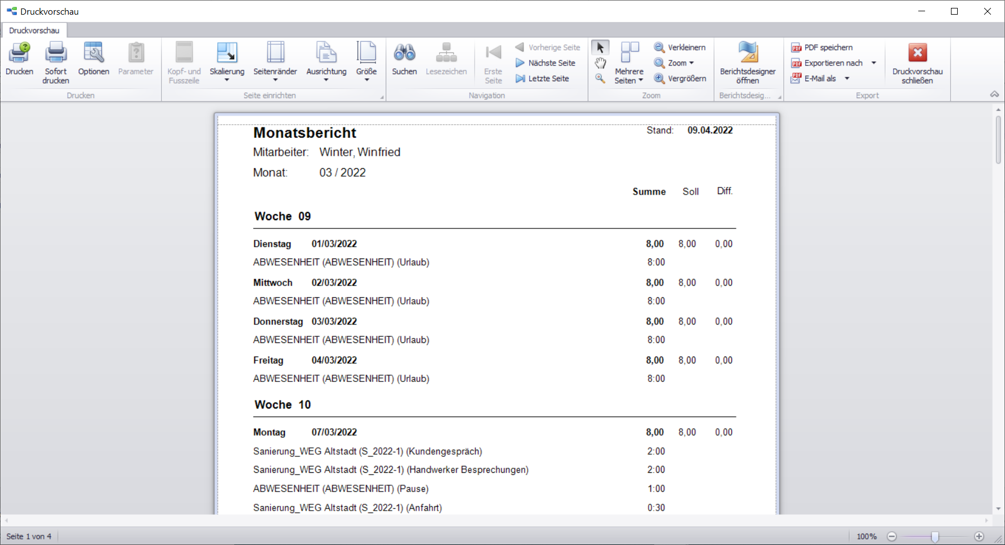Go to Nächste Seite
The width and height of the screenshot is (1005, 545).
coord(546,63)
